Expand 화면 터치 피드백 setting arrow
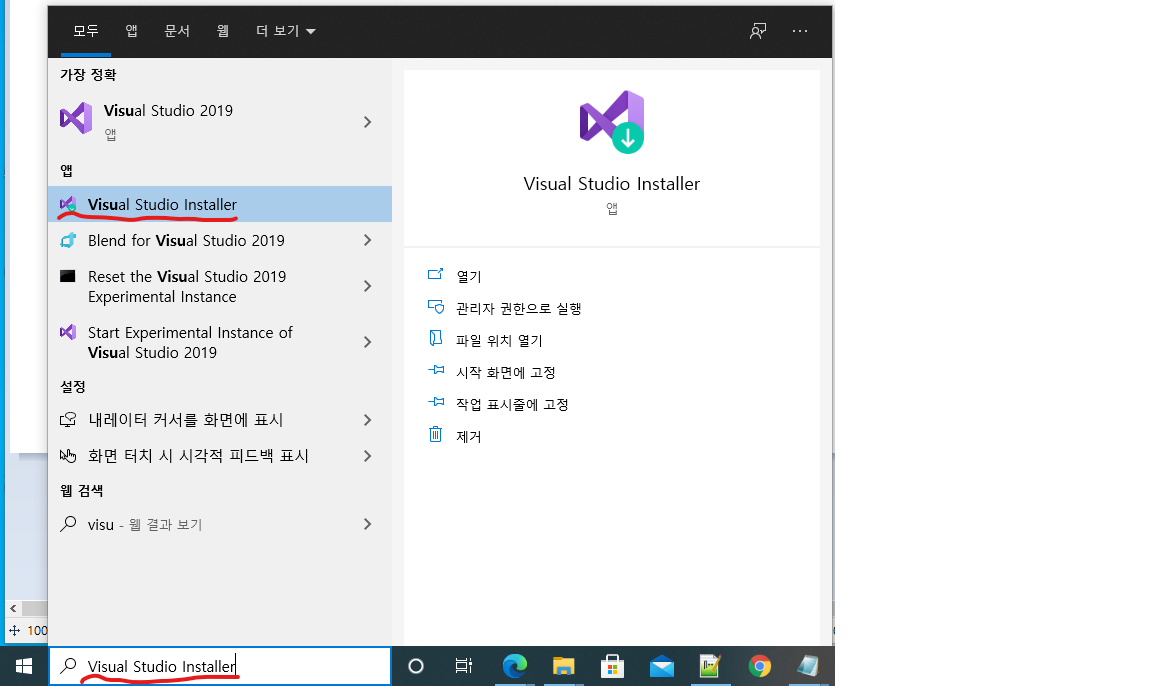1152x686 pixels. 367,455
